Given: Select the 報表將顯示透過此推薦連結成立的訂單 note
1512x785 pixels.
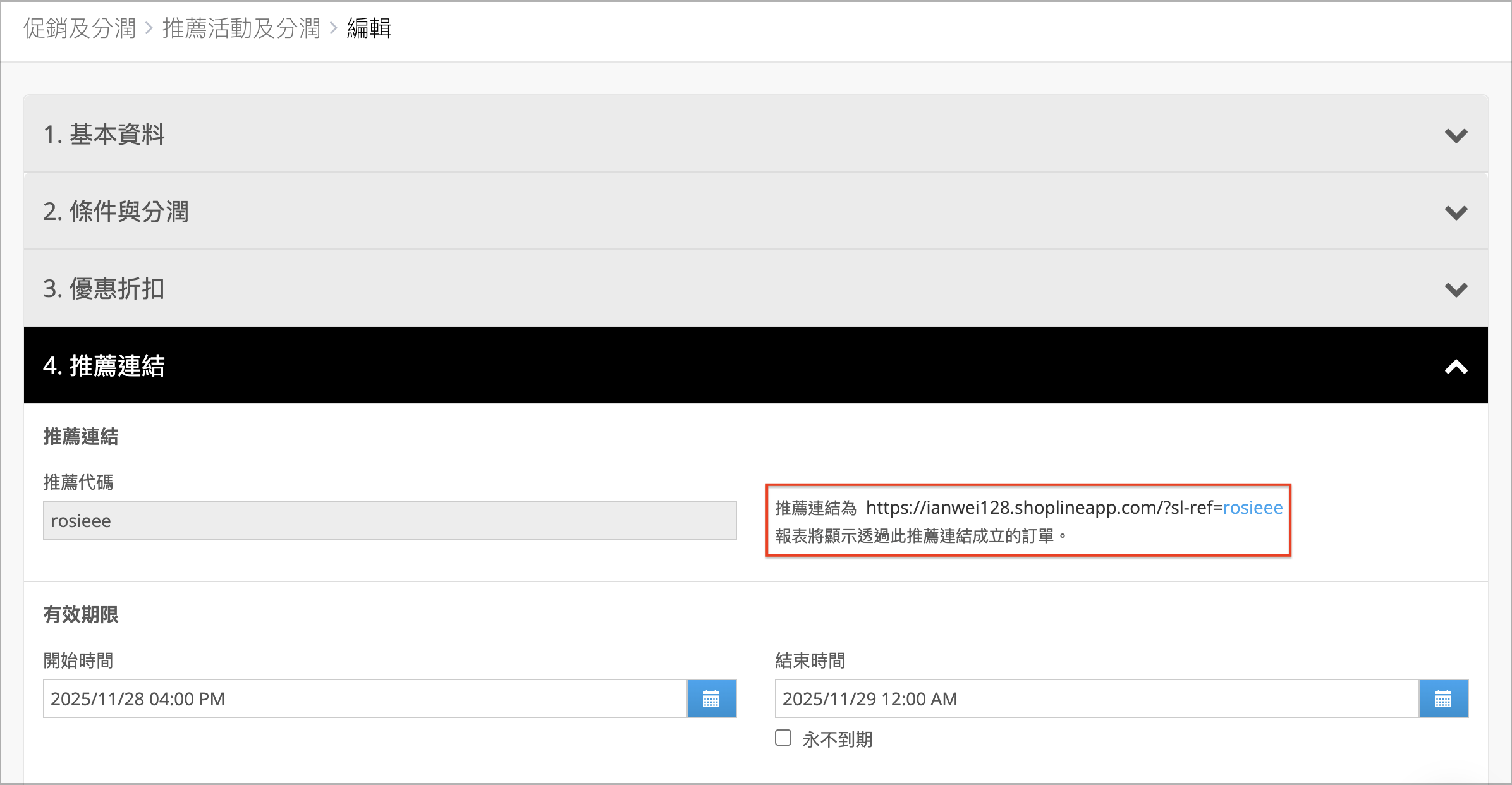Looking at the screenshot, I should [x=921, y=536].
